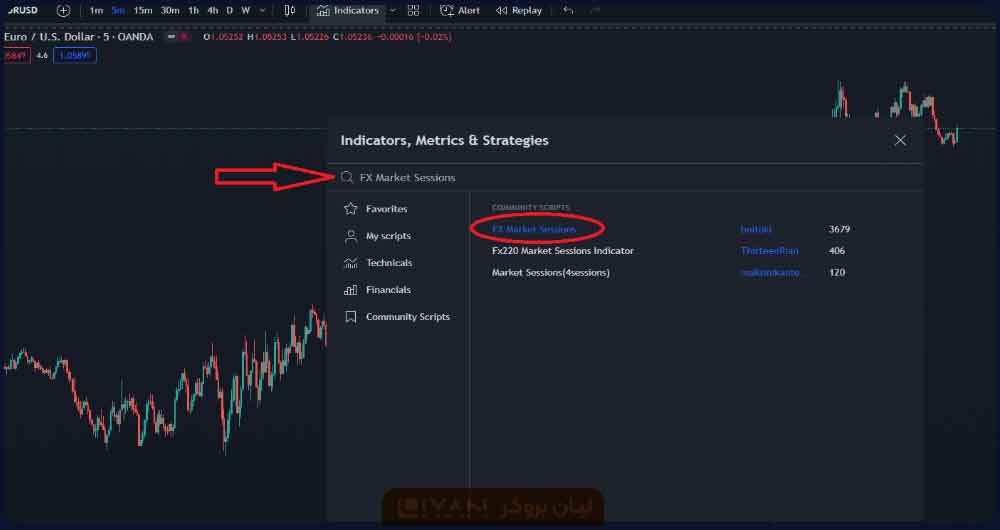Click the Financials bar icon
The height and width of the screenshot is (530, 1000).
point(350,290)
